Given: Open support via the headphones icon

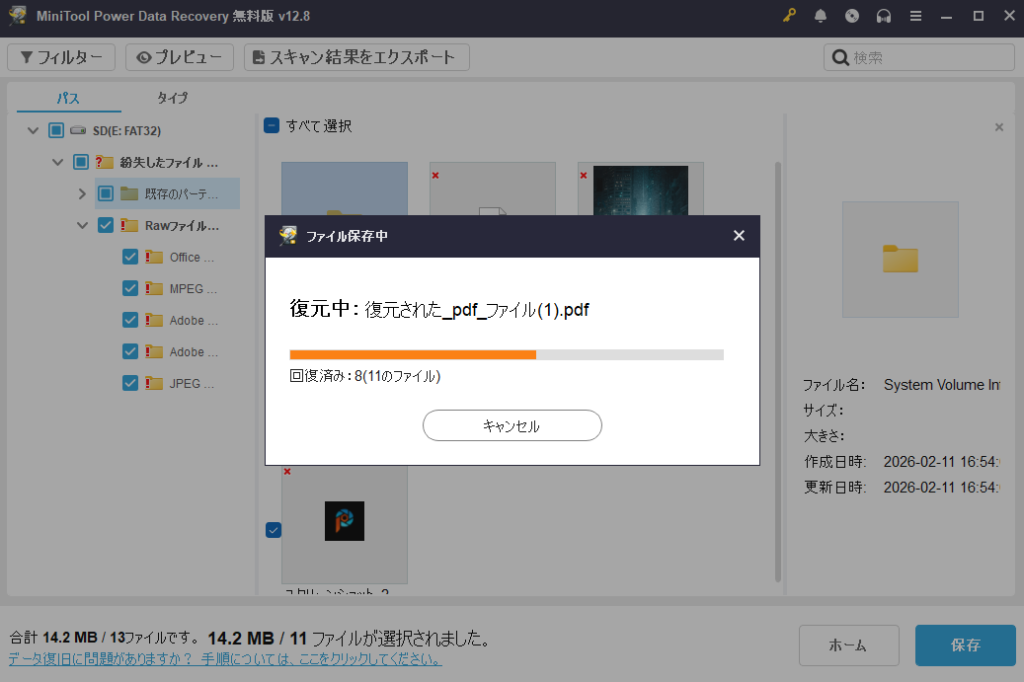Looking at the screenshot, I should point(884,16).
